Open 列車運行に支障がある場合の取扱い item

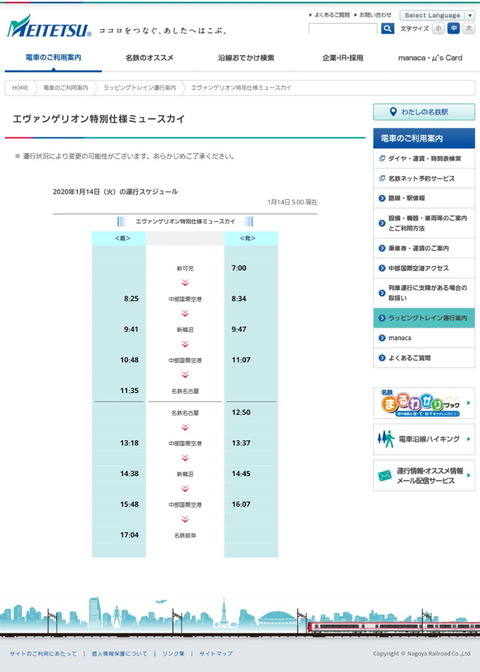click(x=424, y=293)
